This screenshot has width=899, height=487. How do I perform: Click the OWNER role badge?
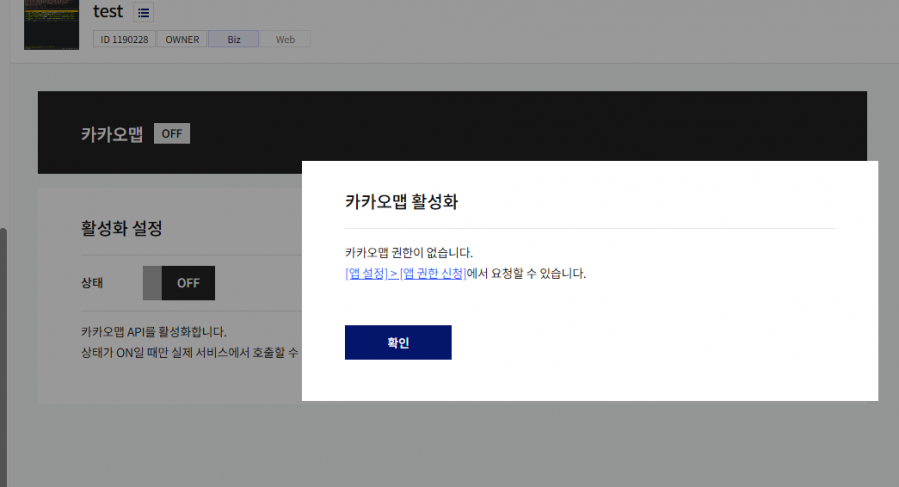point(182,40)
